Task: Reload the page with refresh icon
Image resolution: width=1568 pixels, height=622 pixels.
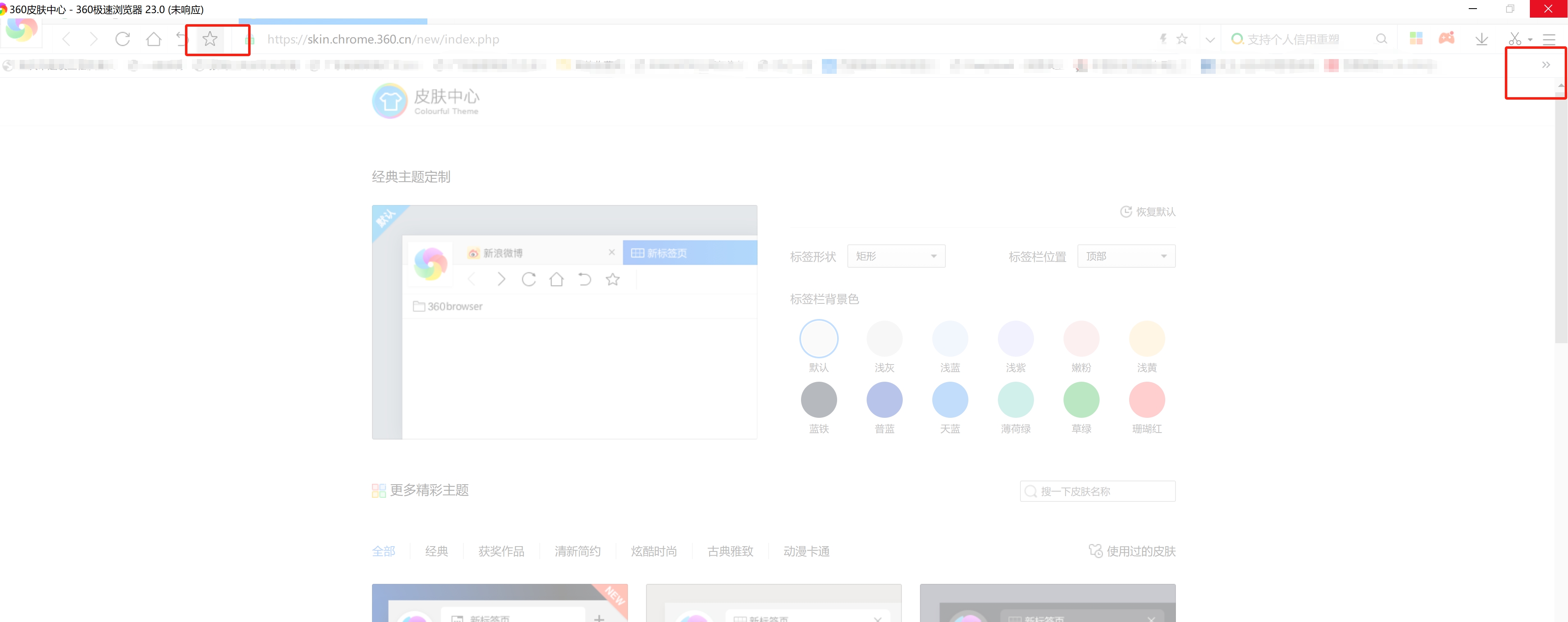Action: 122,39
